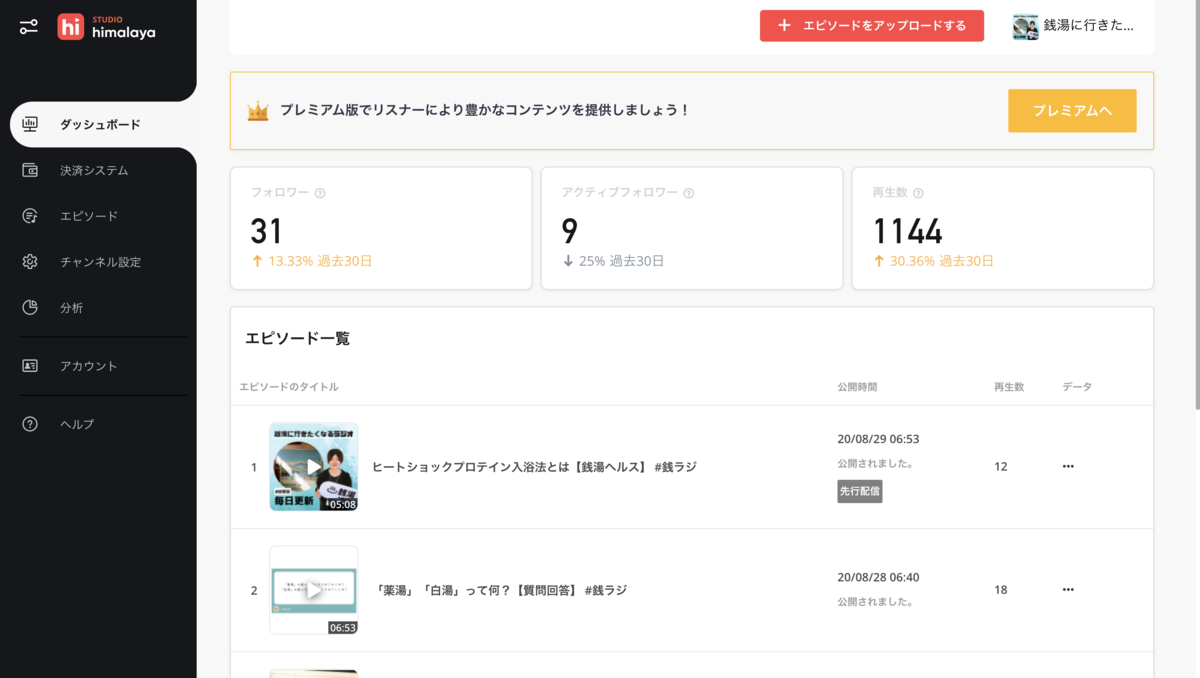Screen dimensions: 1200x678
Task: Open the 分析 analytics chart icon
Action: coord(31,309)
